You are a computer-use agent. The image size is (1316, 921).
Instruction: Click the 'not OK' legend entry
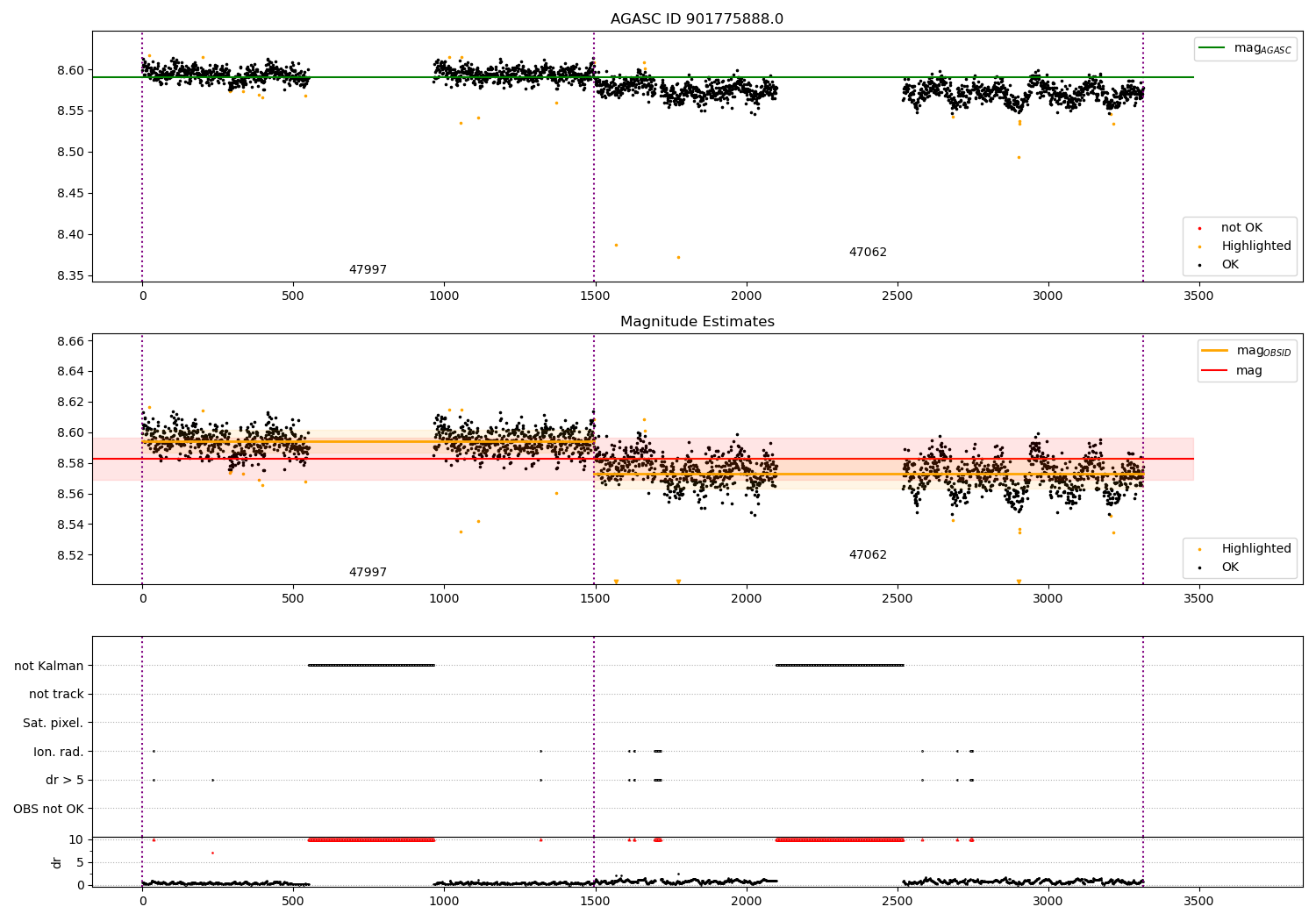click(1241, 228)
